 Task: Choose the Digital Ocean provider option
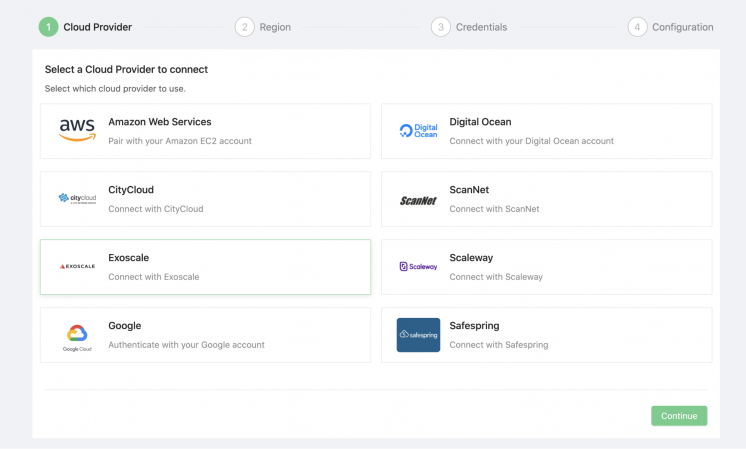click(546, 131)
